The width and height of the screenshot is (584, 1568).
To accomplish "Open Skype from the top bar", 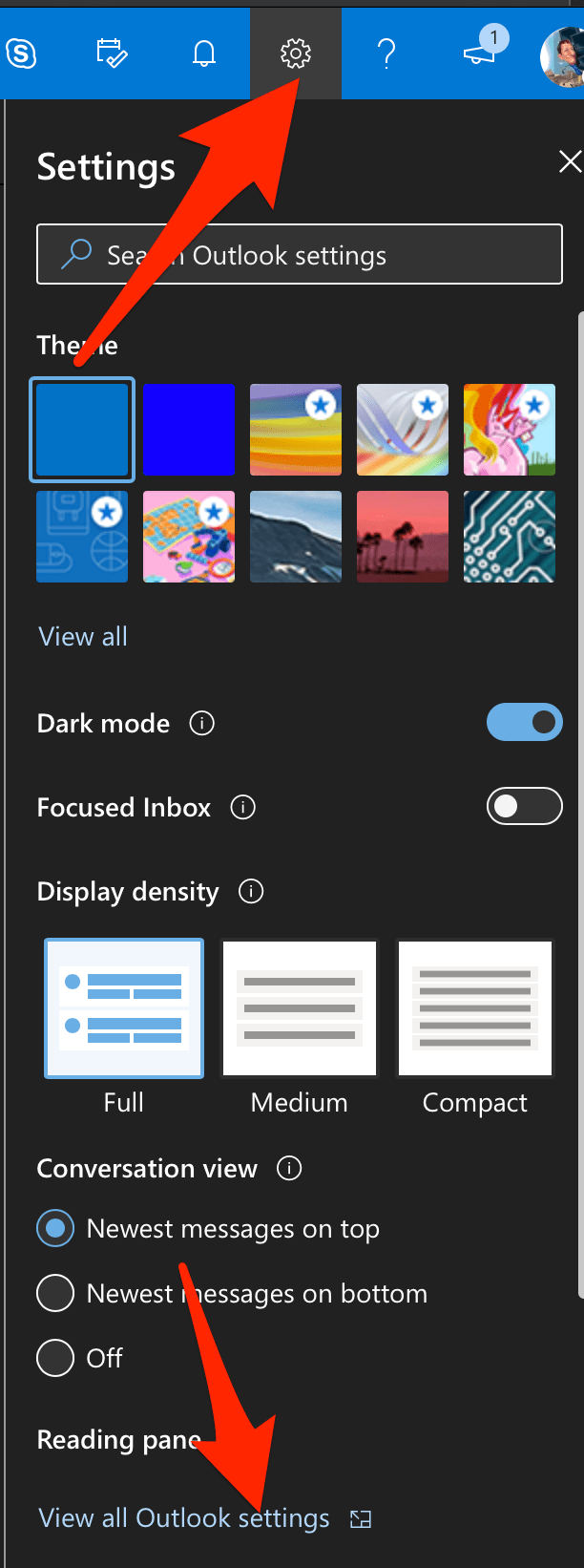I will (20, 53).
